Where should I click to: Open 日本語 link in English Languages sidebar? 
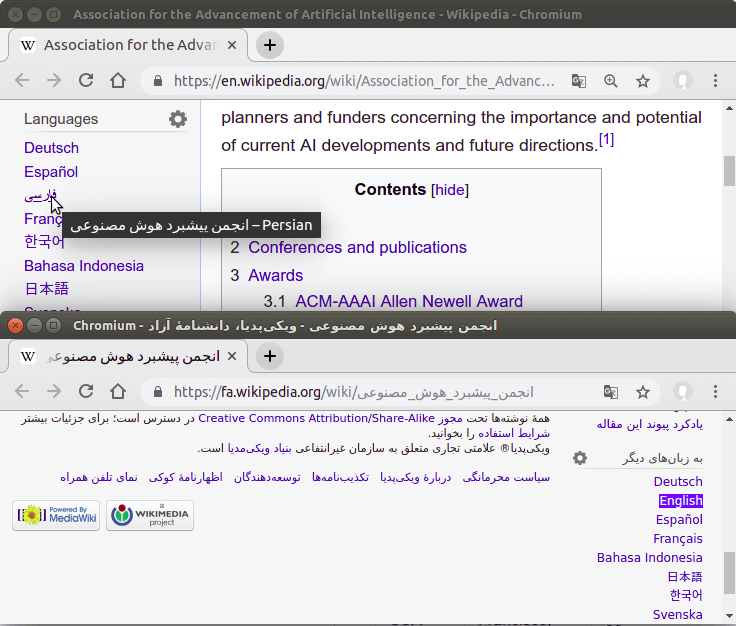coord(46,289)
